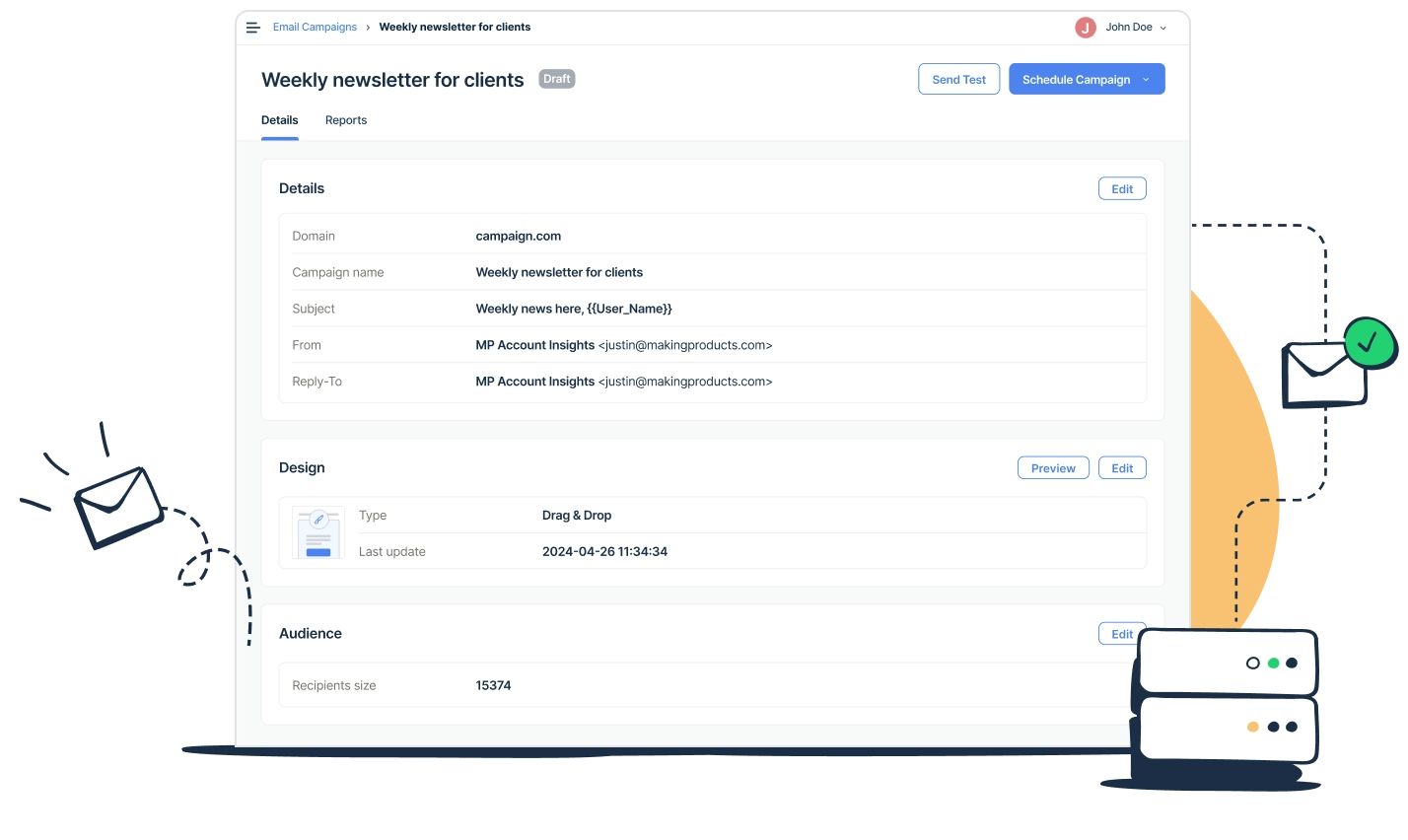Click the Draft status badge
This screenshot has height=840, width=1408.
coord(557,79)
